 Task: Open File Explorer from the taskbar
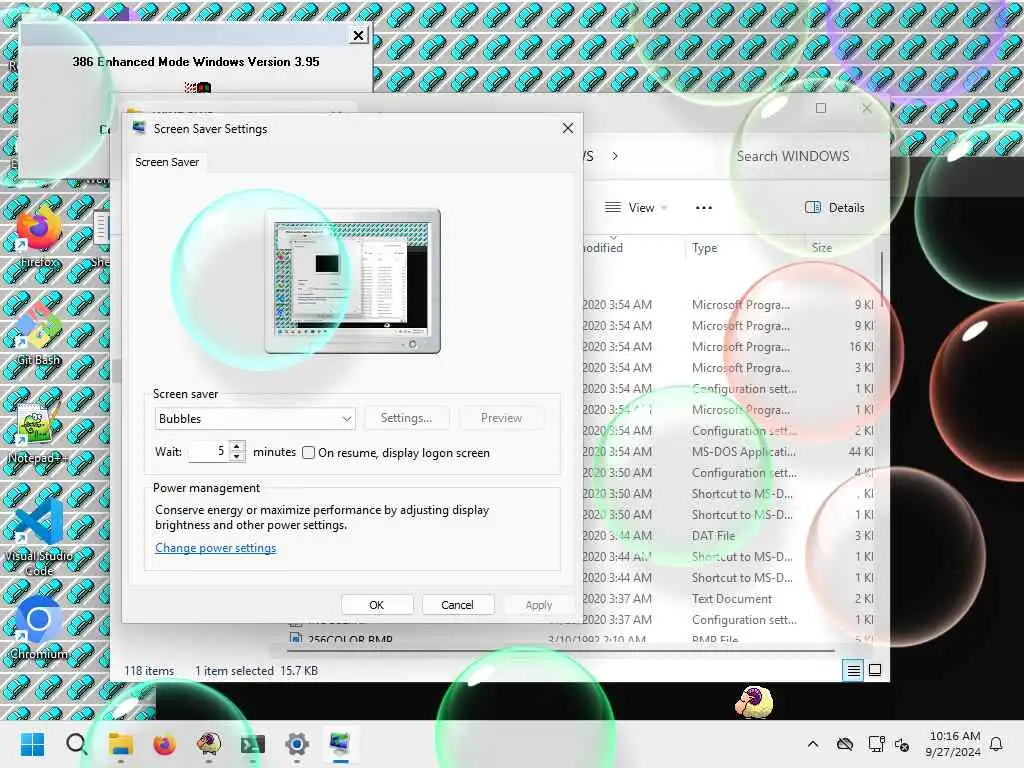(121, 744)
